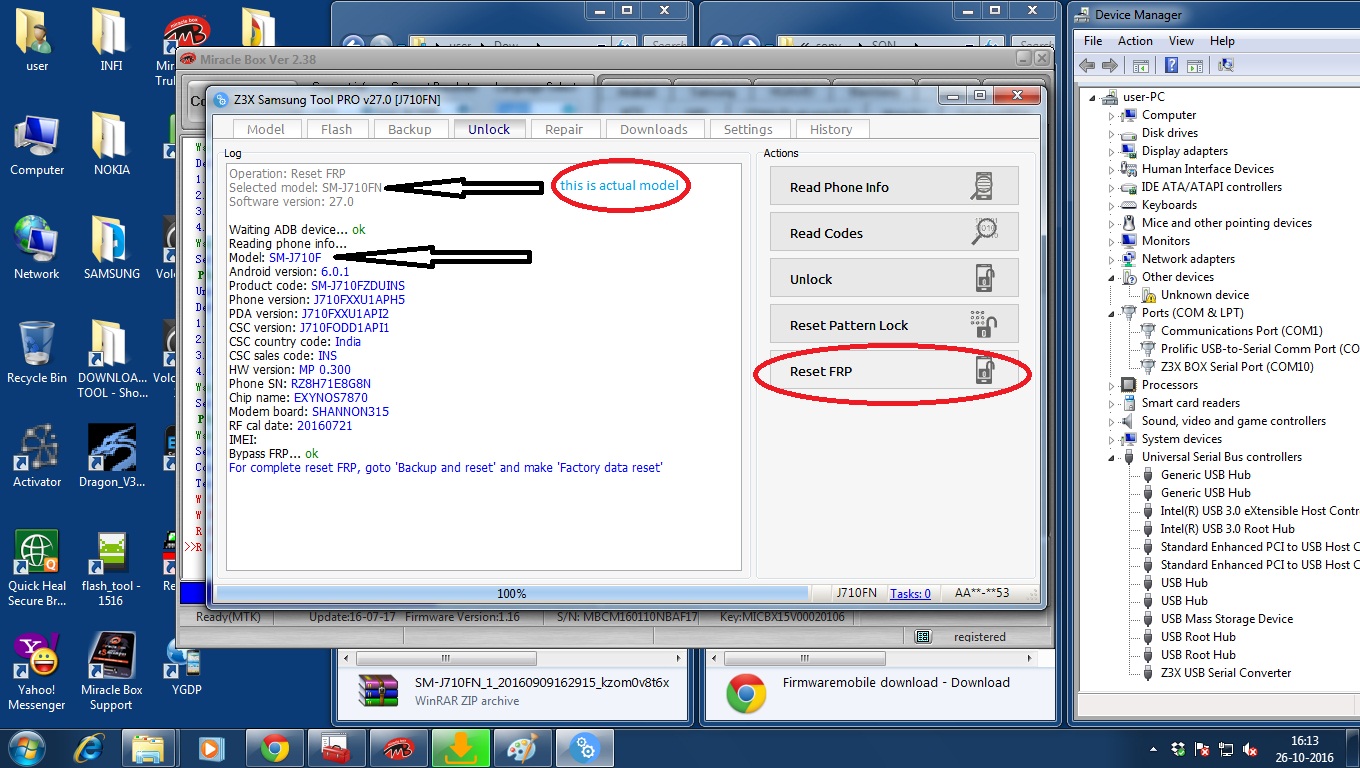The height and width of the screenshot is (768, 1360).
Task: Select Z3X USB Serial Converter entry
Action: [1225, 673]
